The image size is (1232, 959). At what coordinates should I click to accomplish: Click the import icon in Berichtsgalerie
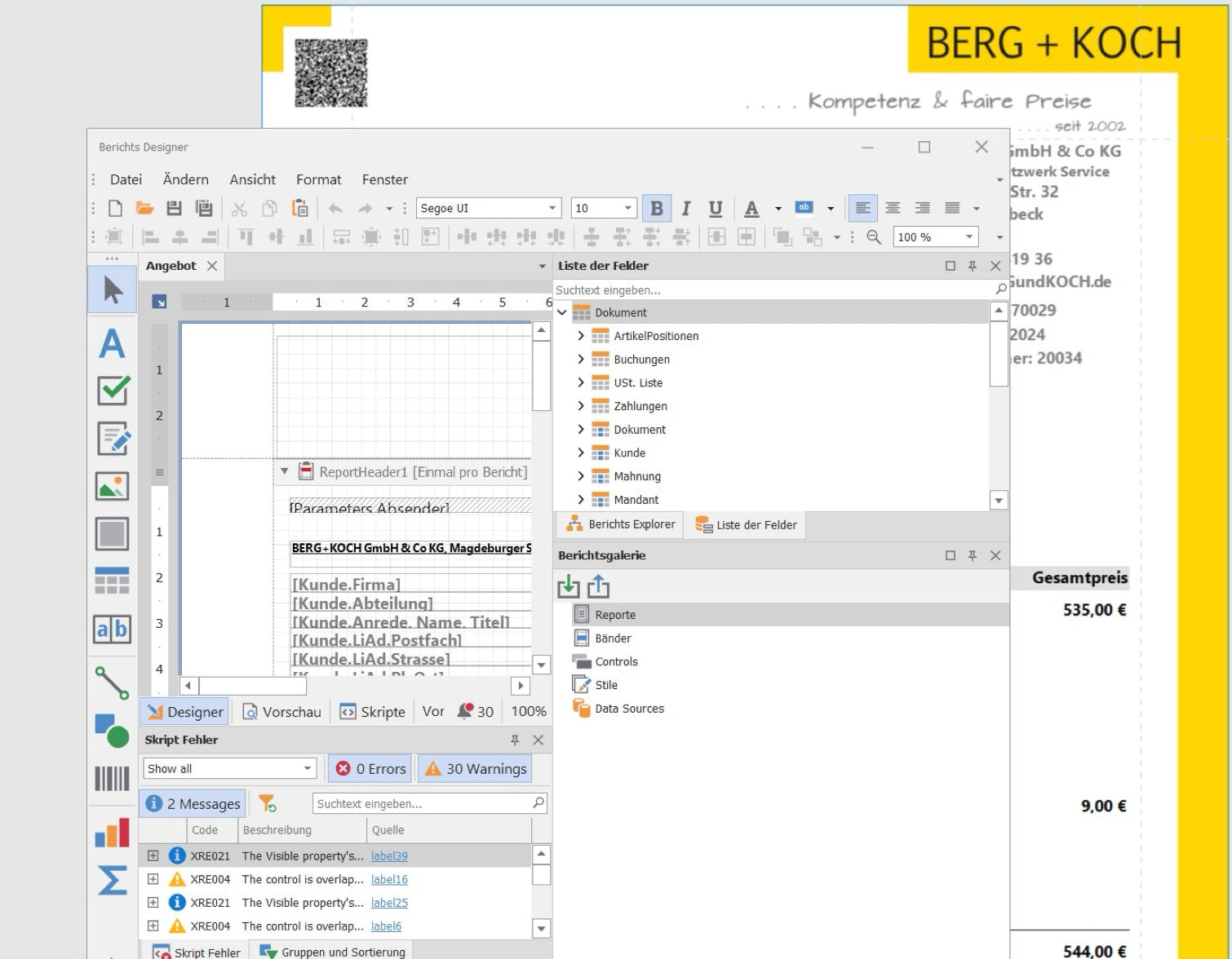coord(569,586)
